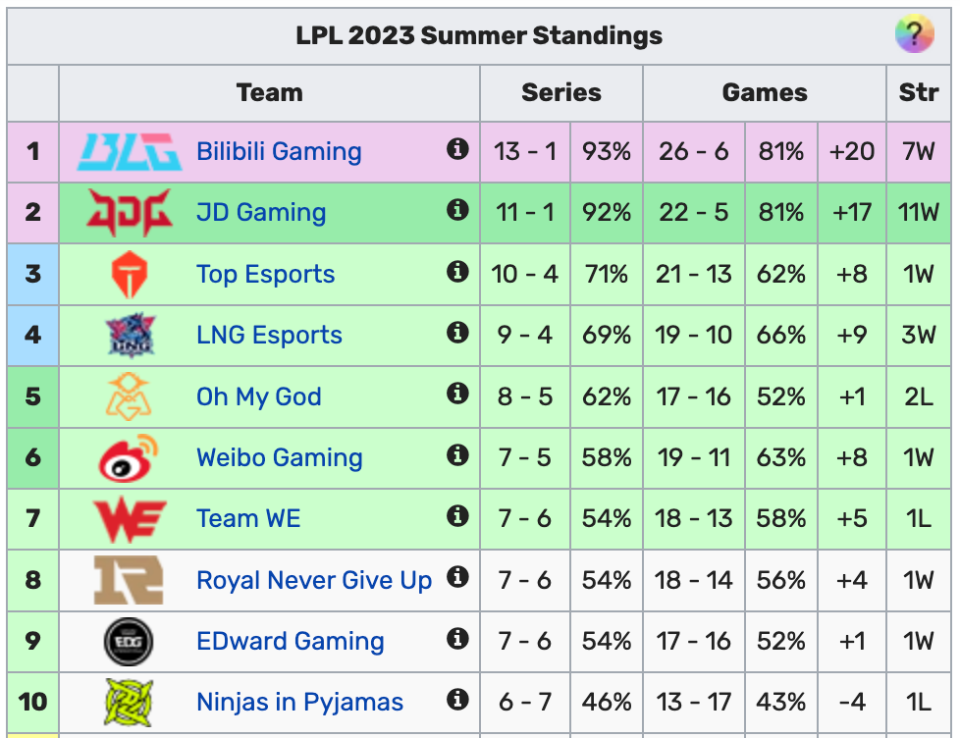Screen dimensions: 960x738
Task: Open the Bilibili Gaming team link
Action: [x=279, y=151]
